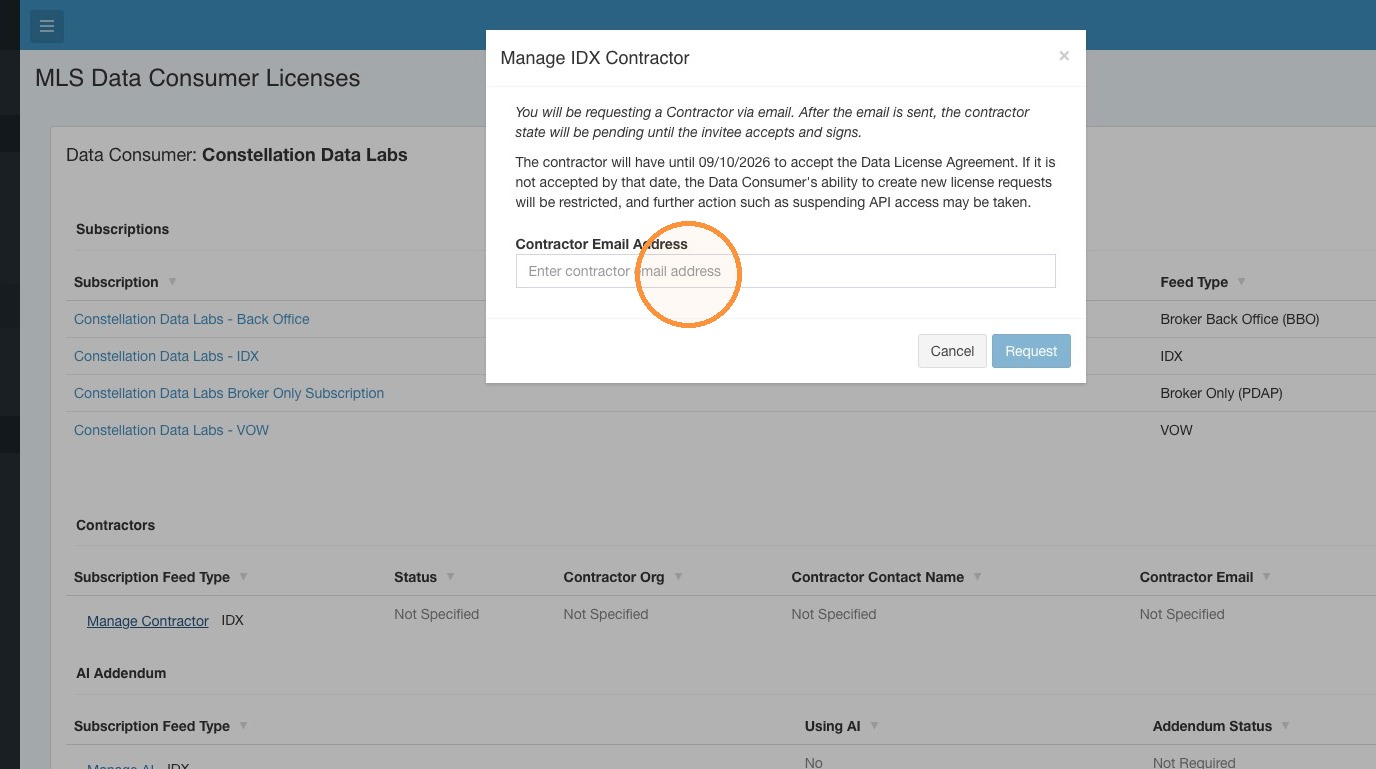Sort by the Contractor Org column arrow
1376x769 pixels.
(678, 577)
